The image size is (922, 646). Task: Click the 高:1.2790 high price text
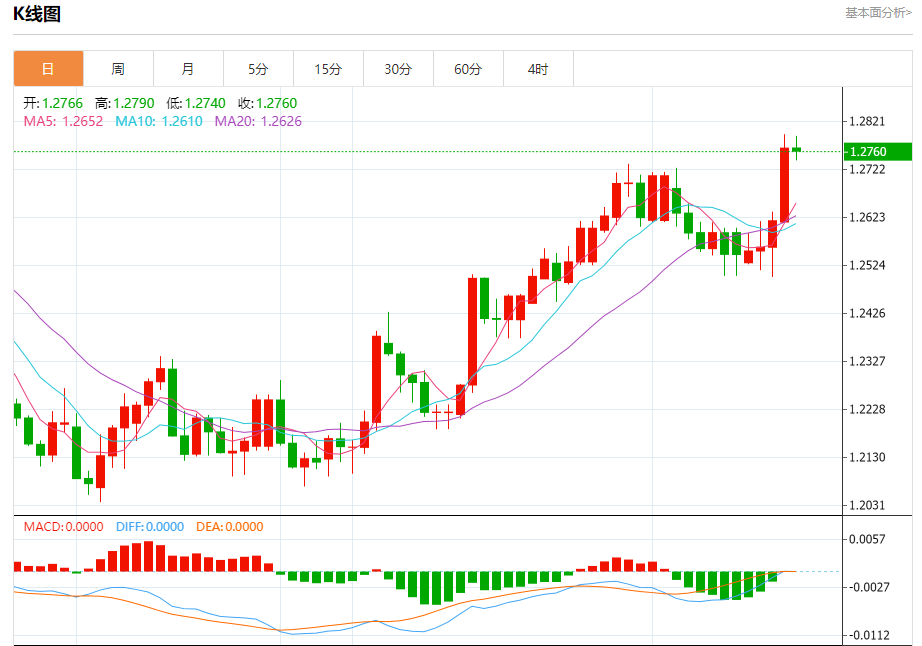tap(125, 103)
